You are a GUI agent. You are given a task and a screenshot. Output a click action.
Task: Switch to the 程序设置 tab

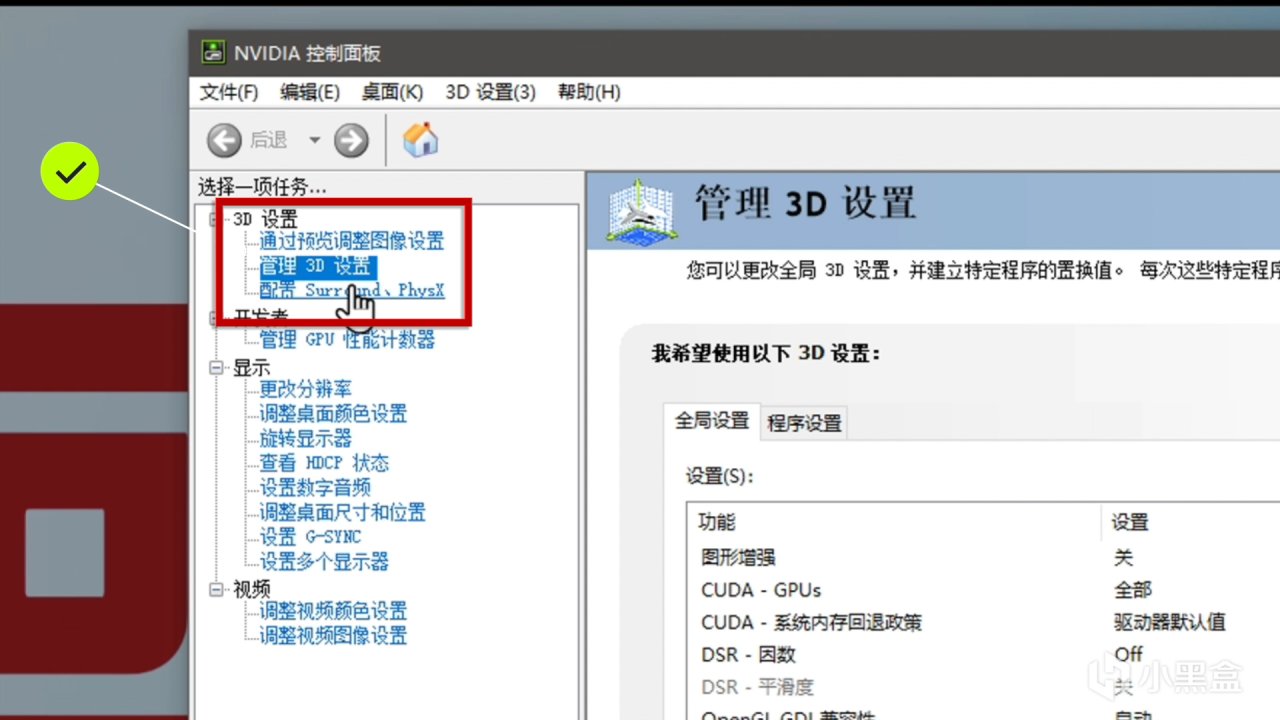[804, 423]
